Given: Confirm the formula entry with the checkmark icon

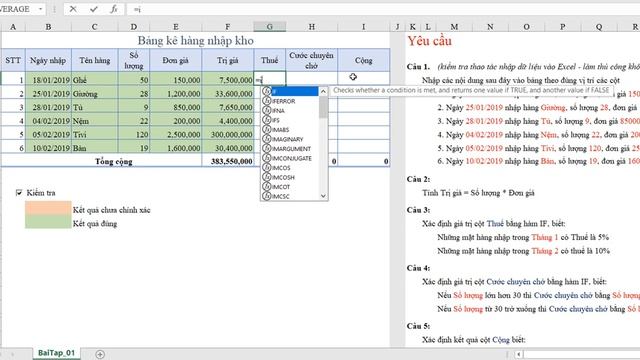Looking at the screenshot, I should pos(94,9).
